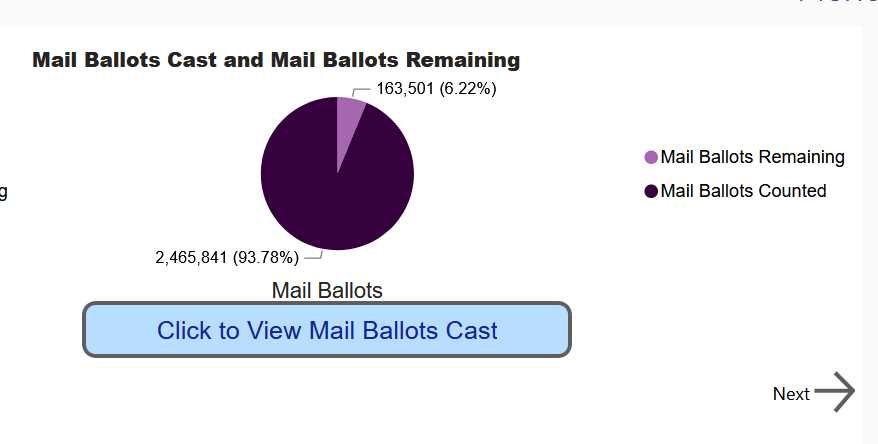
Task: Select the word Next beside the arrow
Action: pos(791,394)
